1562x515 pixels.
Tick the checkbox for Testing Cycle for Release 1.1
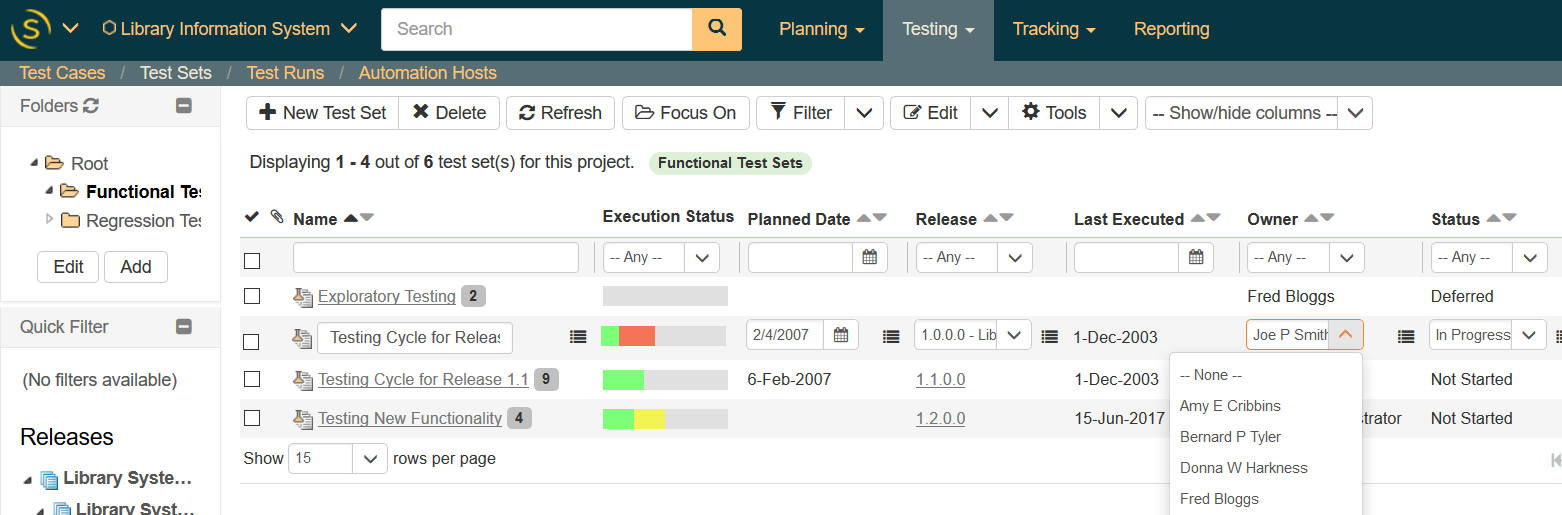(x=252, y=380)
